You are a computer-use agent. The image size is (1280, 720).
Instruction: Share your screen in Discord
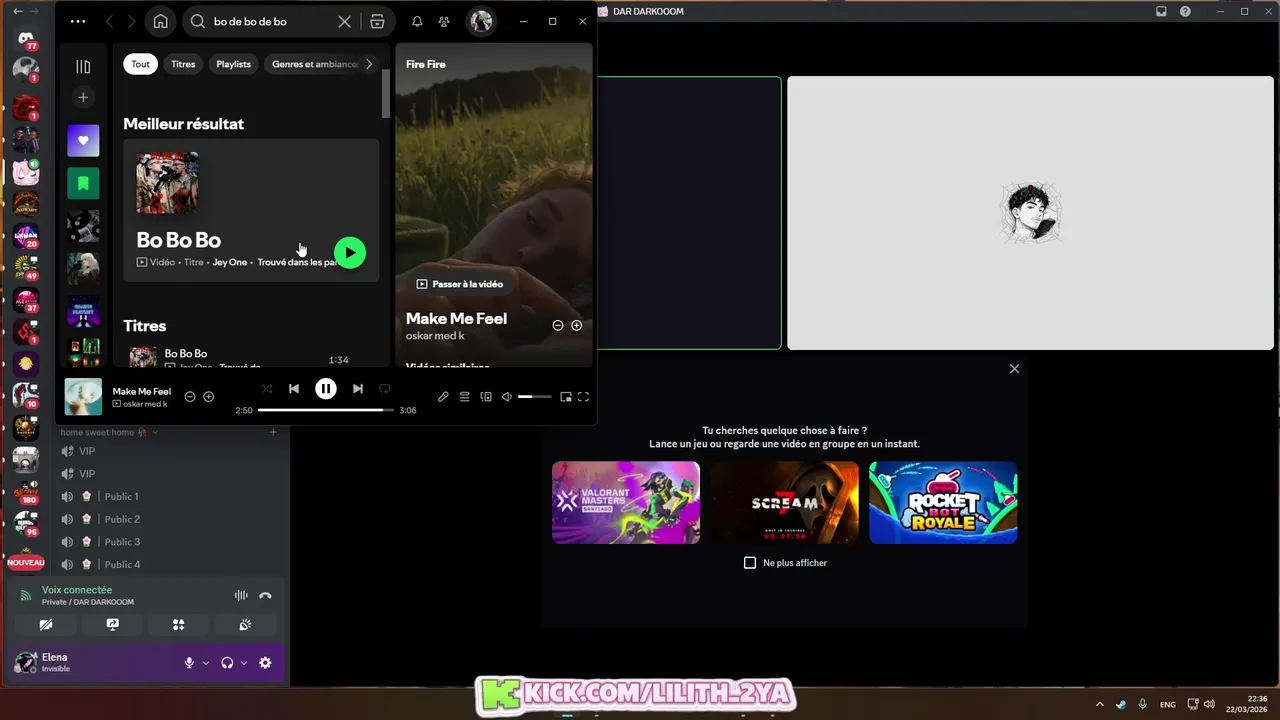(x=112, y=625)
